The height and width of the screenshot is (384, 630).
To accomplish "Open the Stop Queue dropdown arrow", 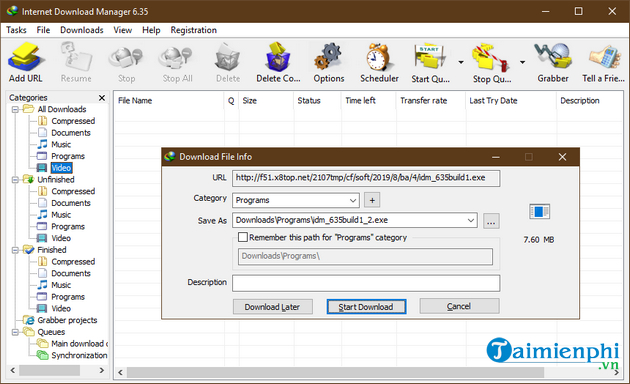I will (522, 62).
